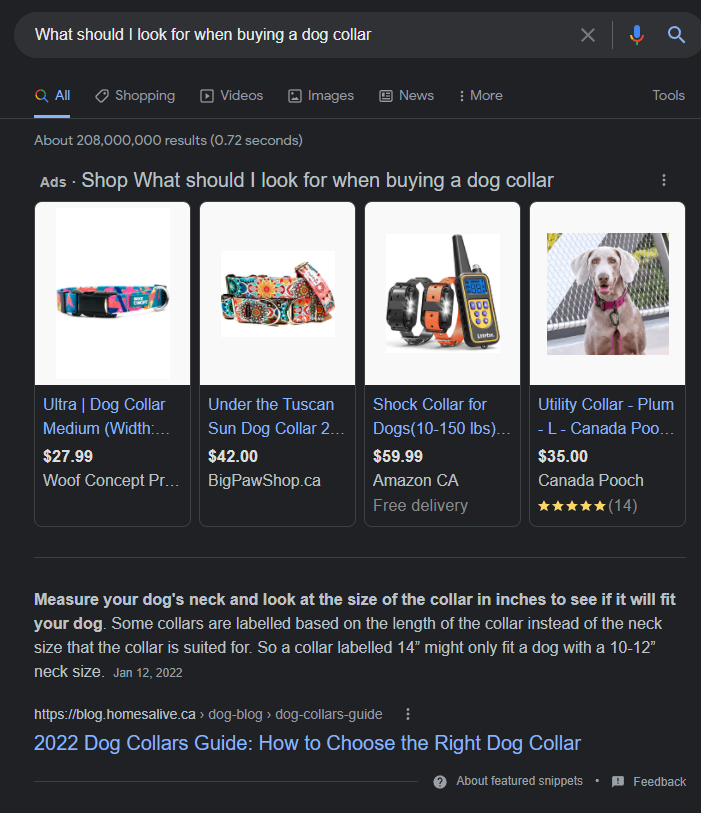Go to the News tab

tap(406, 95)
